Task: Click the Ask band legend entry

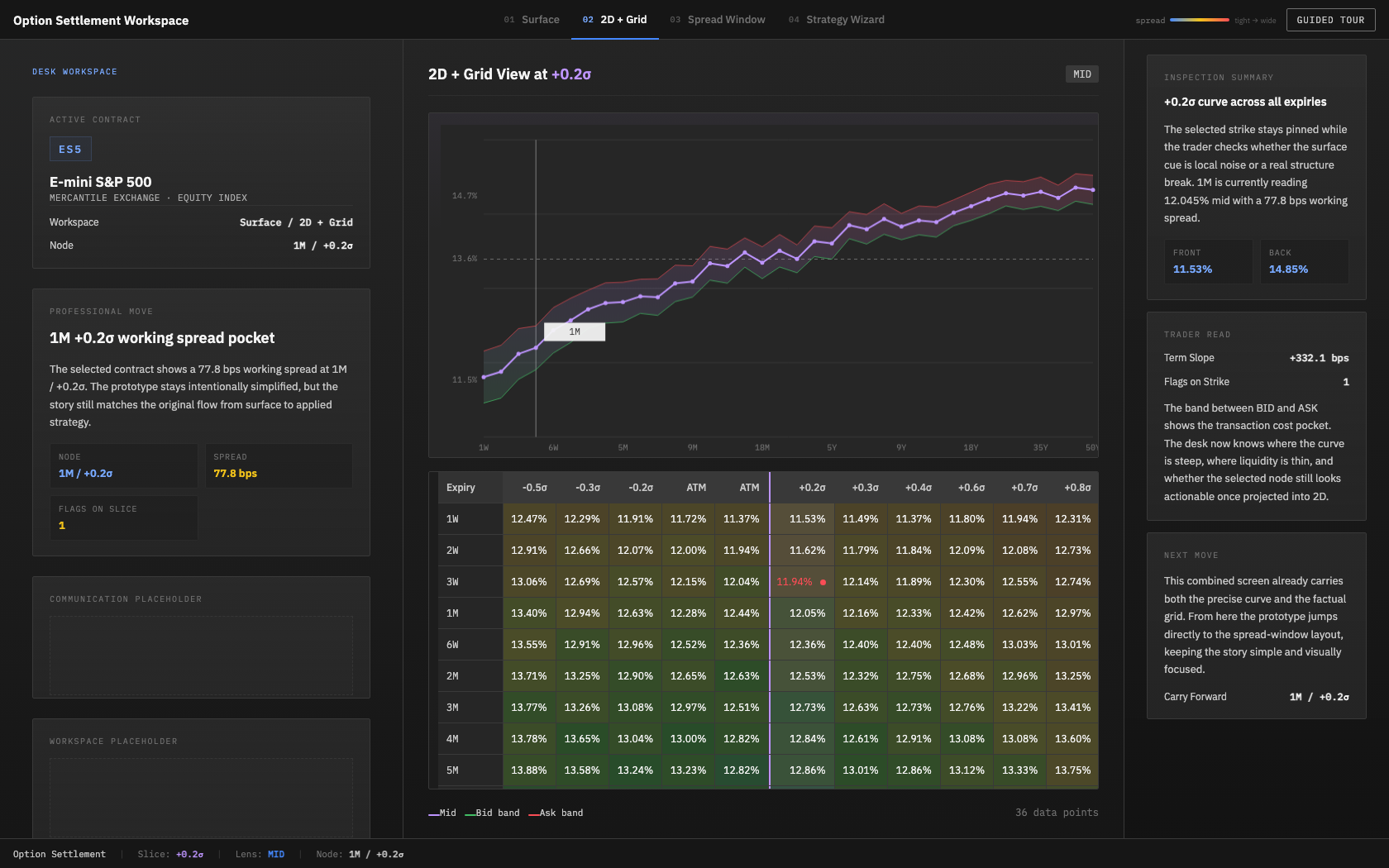Action: point(556,813)
